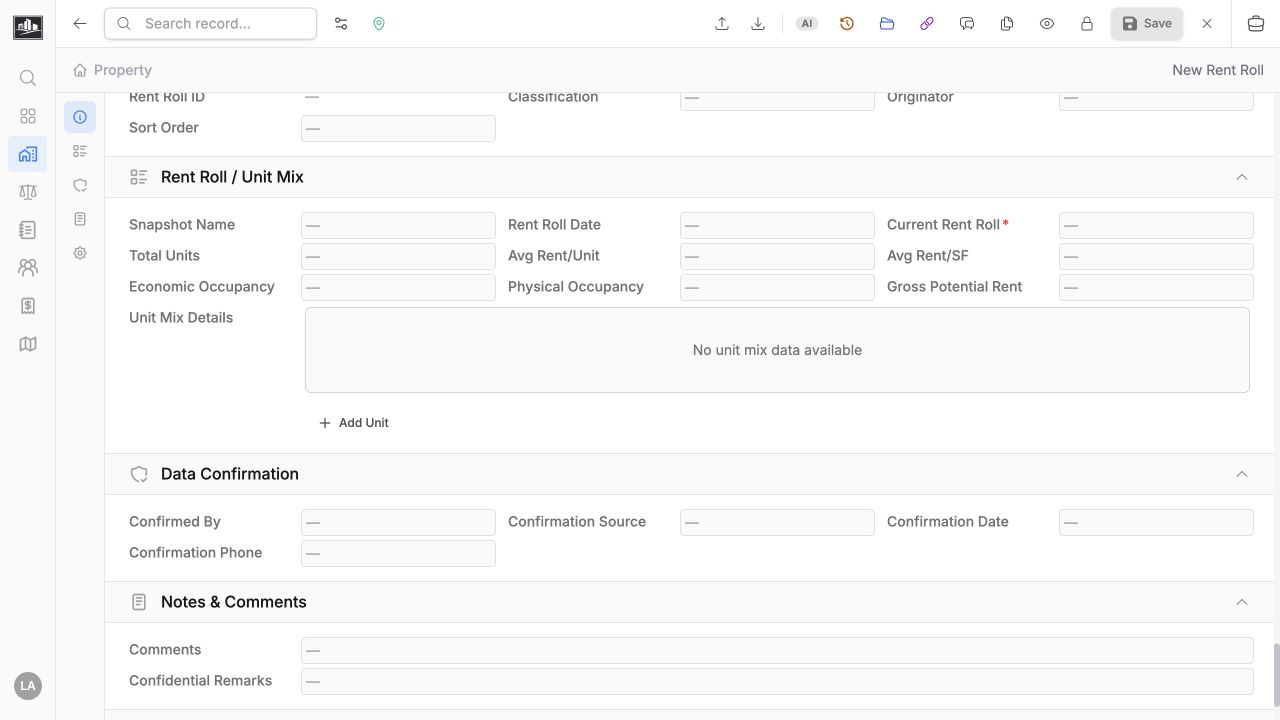Click the Confirmation Phone field

click(x=398, y=553)
